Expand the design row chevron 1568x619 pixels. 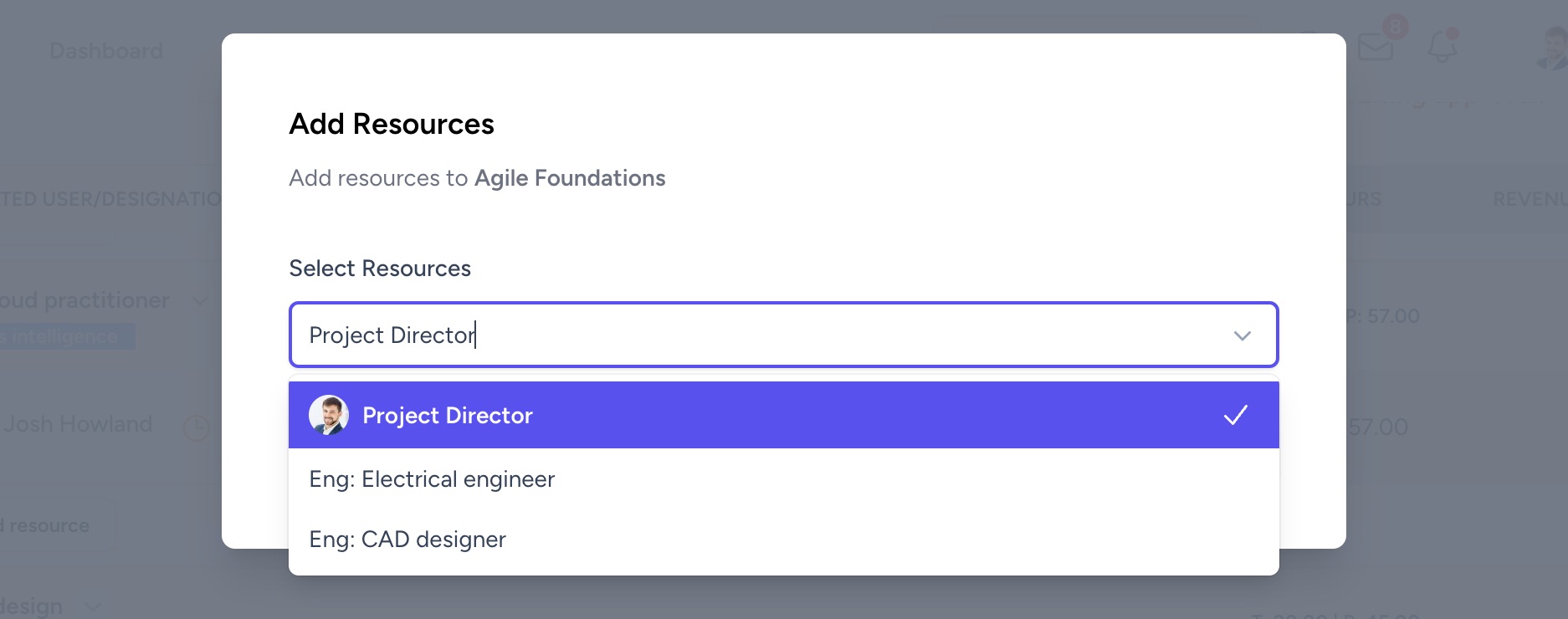coord(92,606)
